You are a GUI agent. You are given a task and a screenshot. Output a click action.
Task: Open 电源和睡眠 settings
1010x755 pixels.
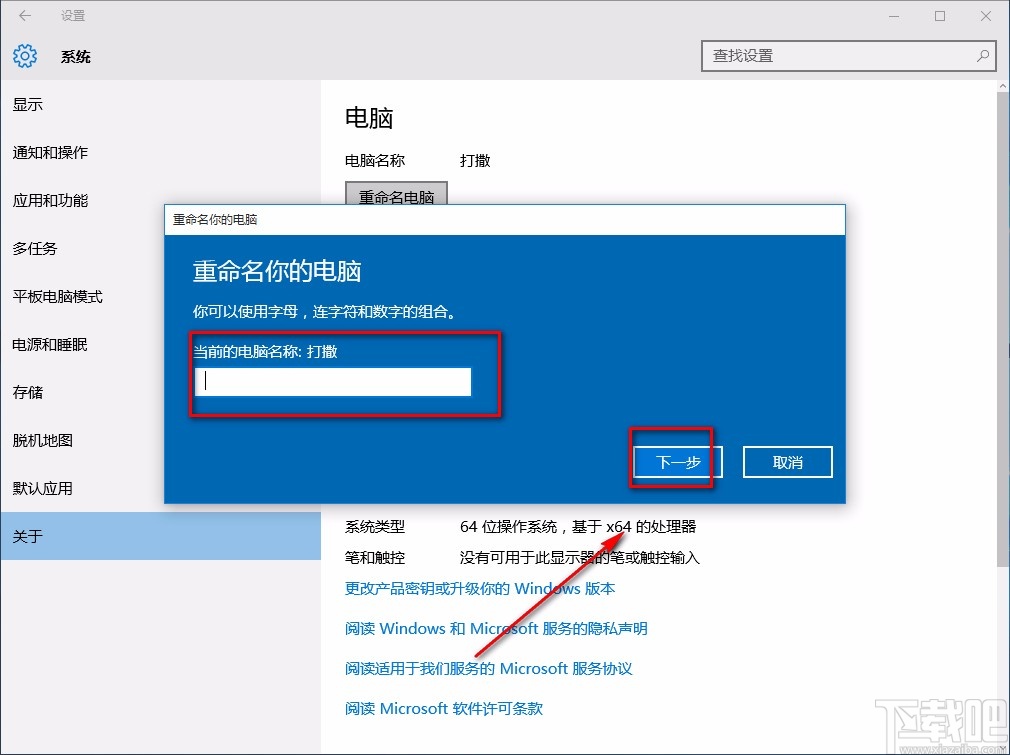pos(49,344)
